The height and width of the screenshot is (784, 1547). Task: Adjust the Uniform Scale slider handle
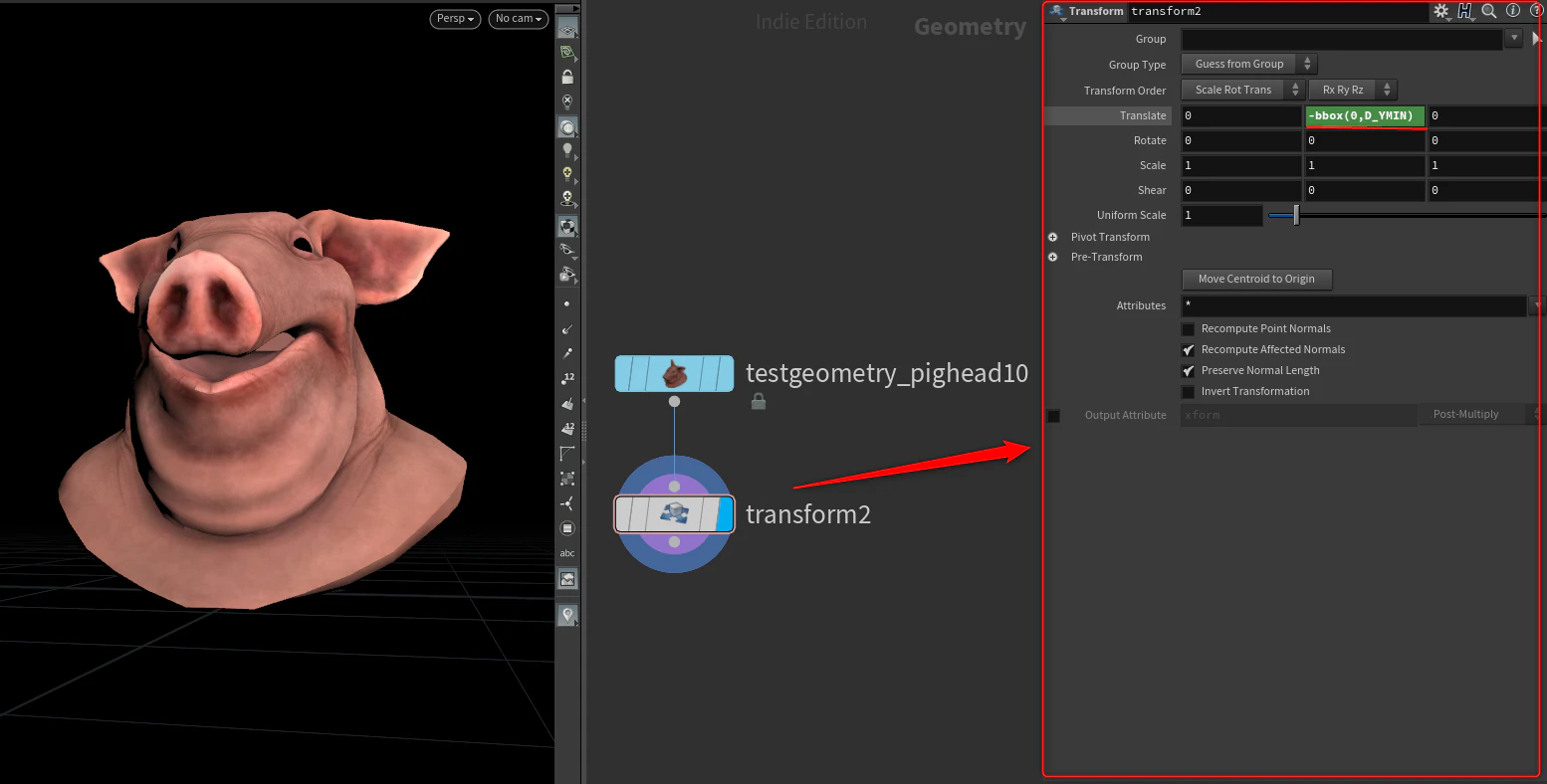click(x=1295, y=215)
